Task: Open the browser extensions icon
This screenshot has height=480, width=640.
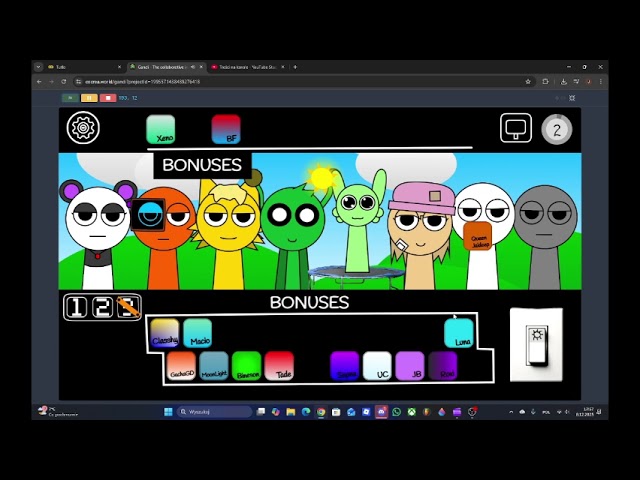Action: 545,82
